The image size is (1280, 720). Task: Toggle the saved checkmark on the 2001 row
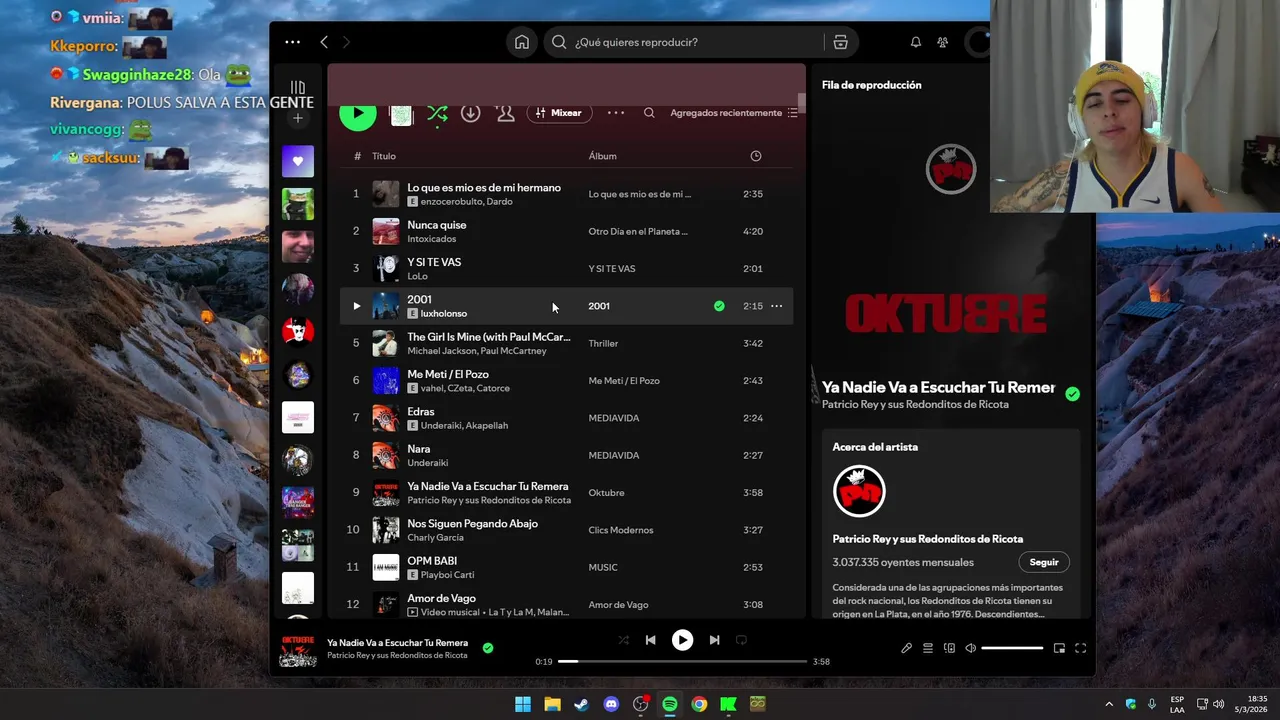[719, 306]
